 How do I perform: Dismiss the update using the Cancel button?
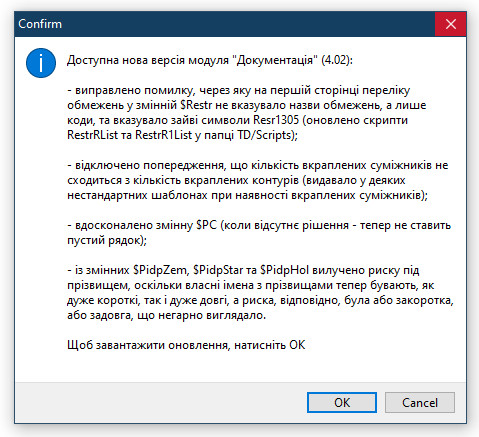coord(420,402)
